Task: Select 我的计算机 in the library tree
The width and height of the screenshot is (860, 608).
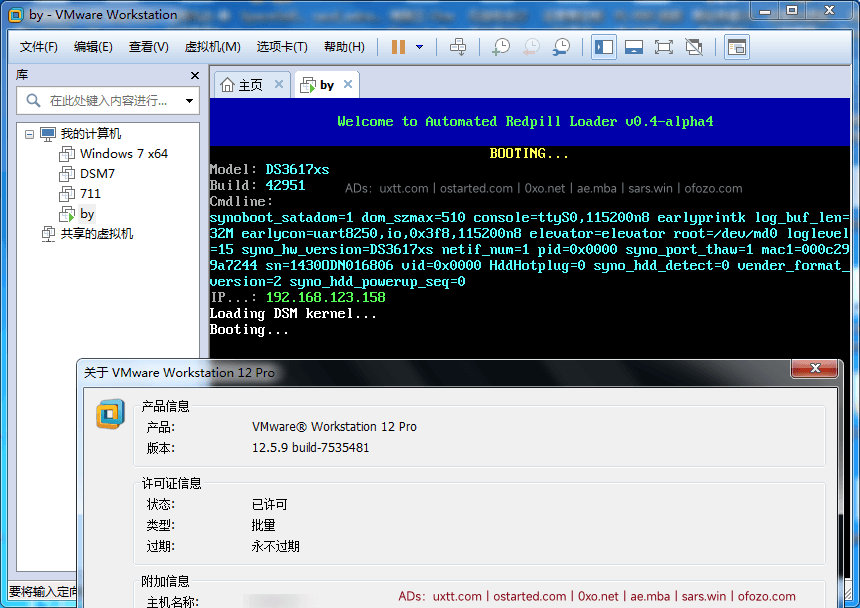Action: (x=90, y=134)
